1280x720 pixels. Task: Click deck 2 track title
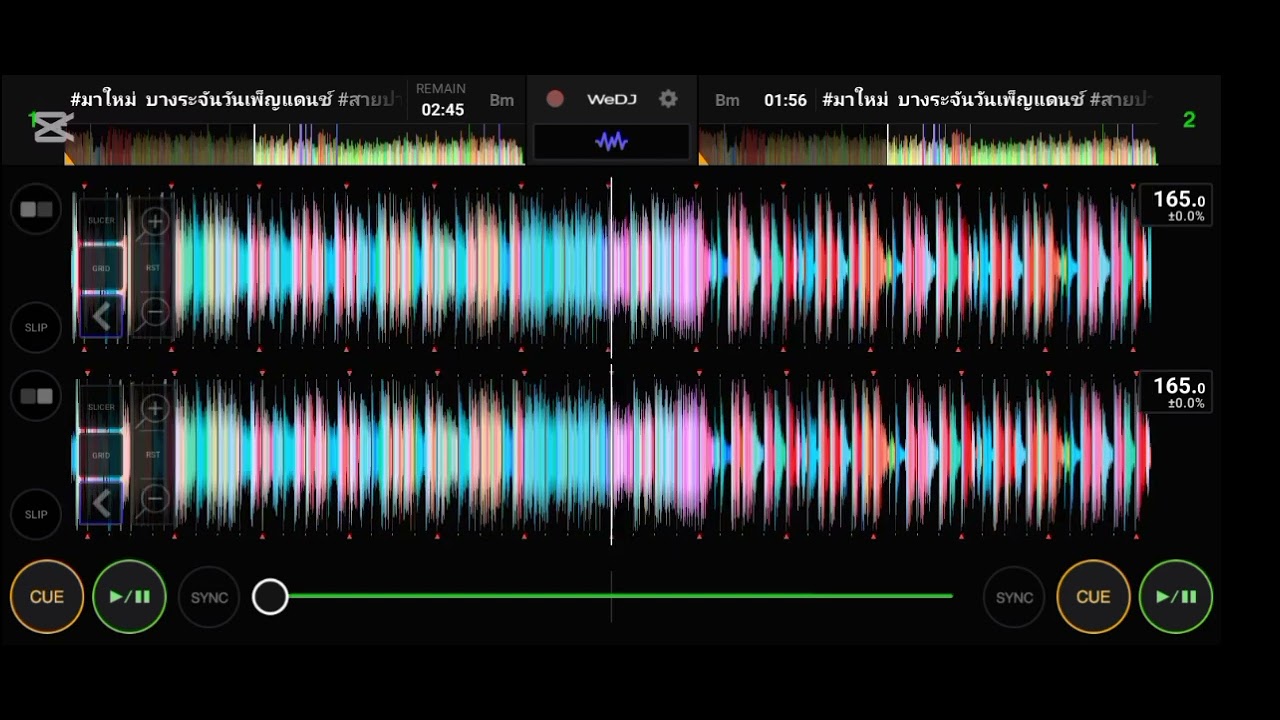click(x=986, y=99)
